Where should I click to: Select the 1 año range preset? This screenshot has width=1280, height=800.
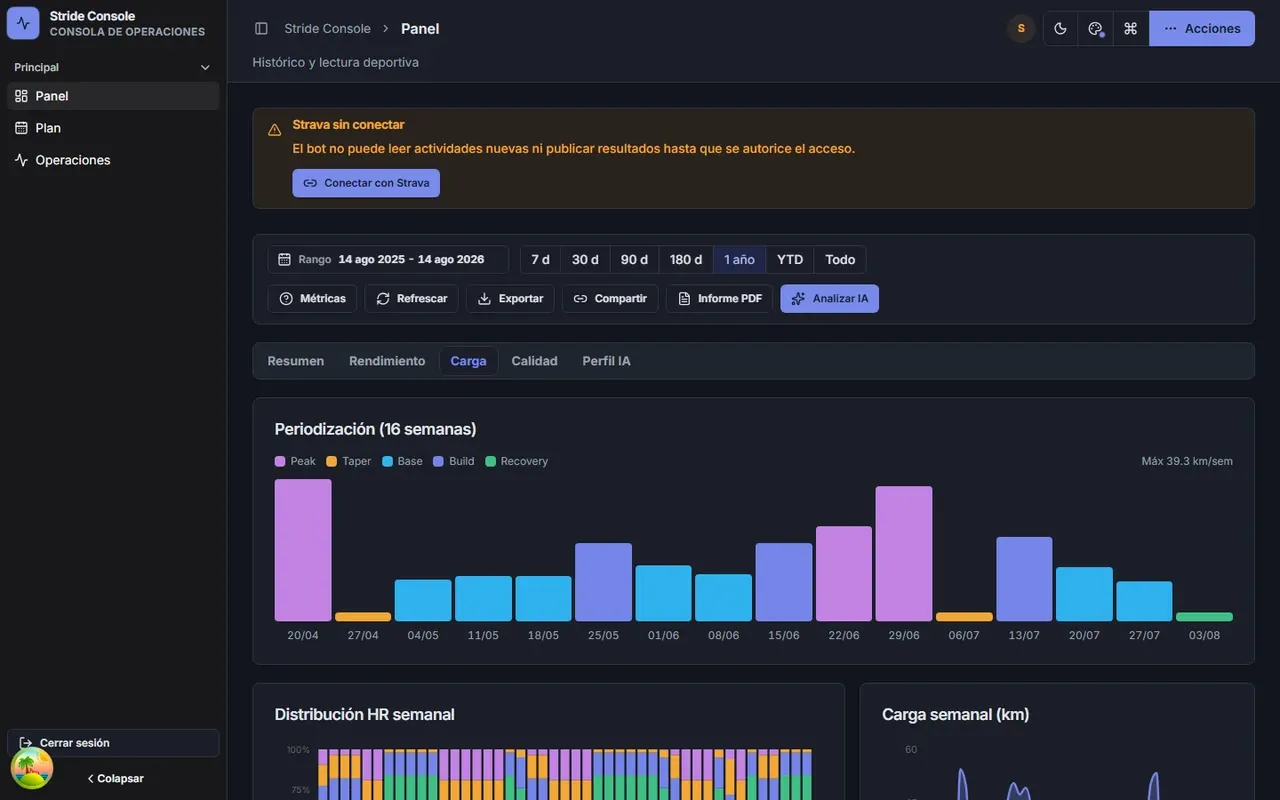click(x=740, y=260)
